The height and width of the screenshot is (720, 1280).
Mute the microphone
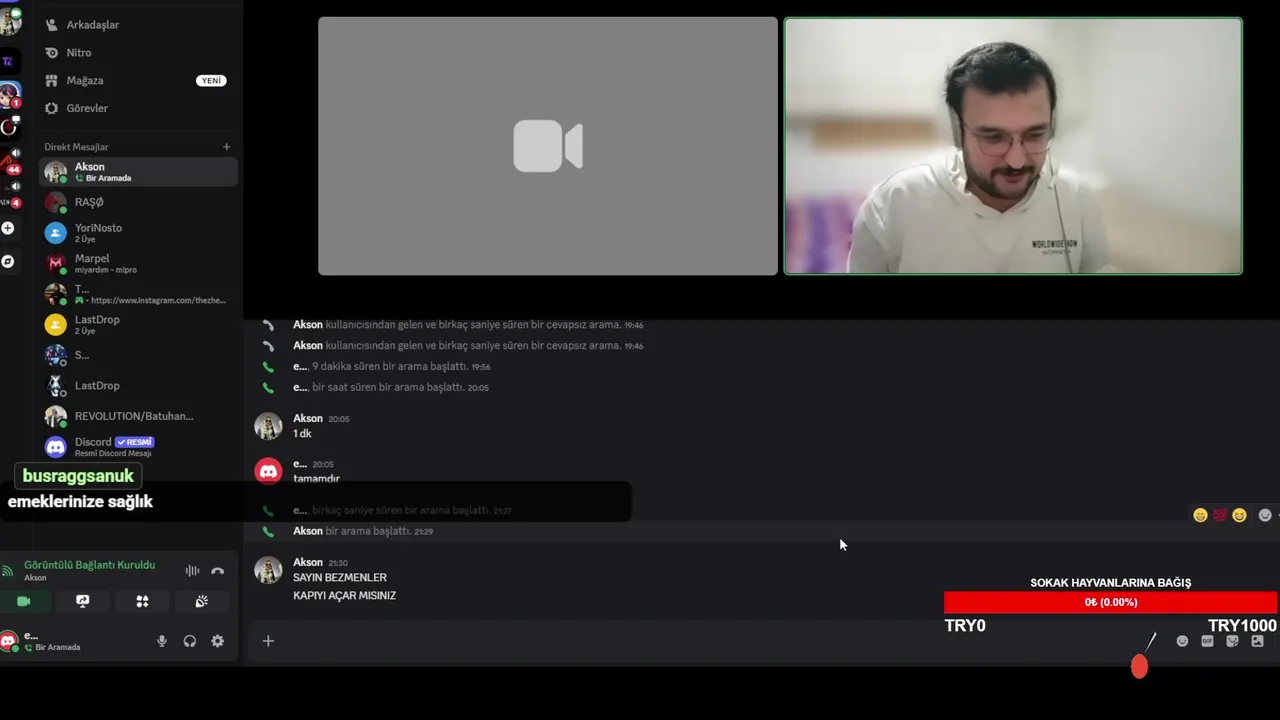pos(162,641)
